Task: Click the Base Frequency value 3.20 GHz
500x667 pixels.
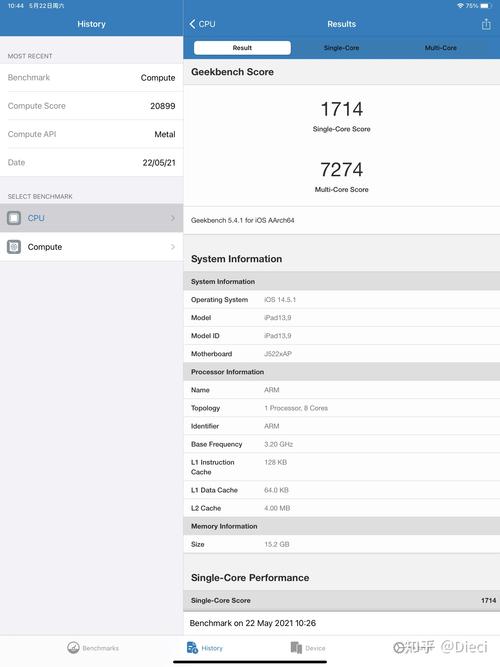Action: [x=278, y=445]
